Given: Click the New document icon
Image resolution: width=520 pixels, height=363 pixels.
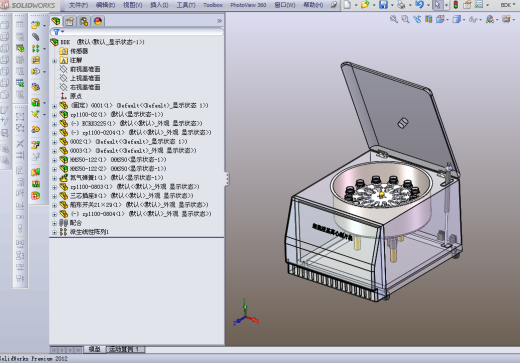Looking at the screenshot, I should (347, 5).
